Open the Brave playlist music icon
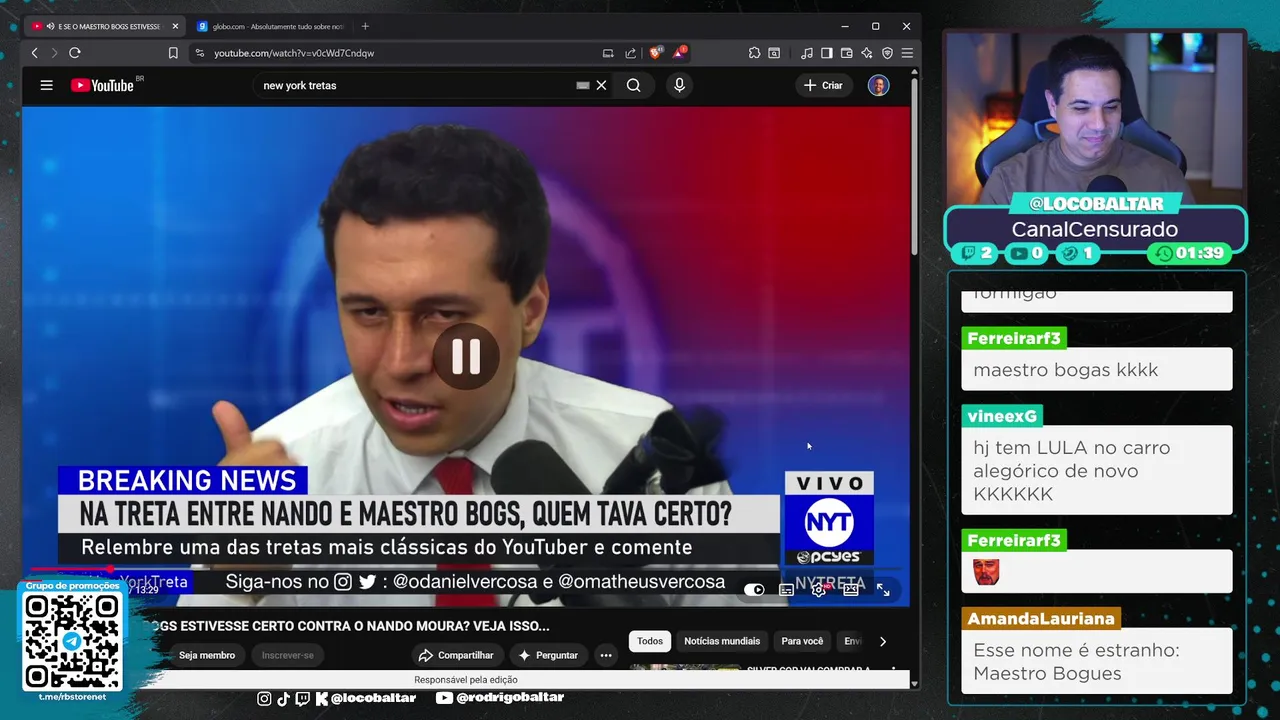 click(x=807, y=53)
